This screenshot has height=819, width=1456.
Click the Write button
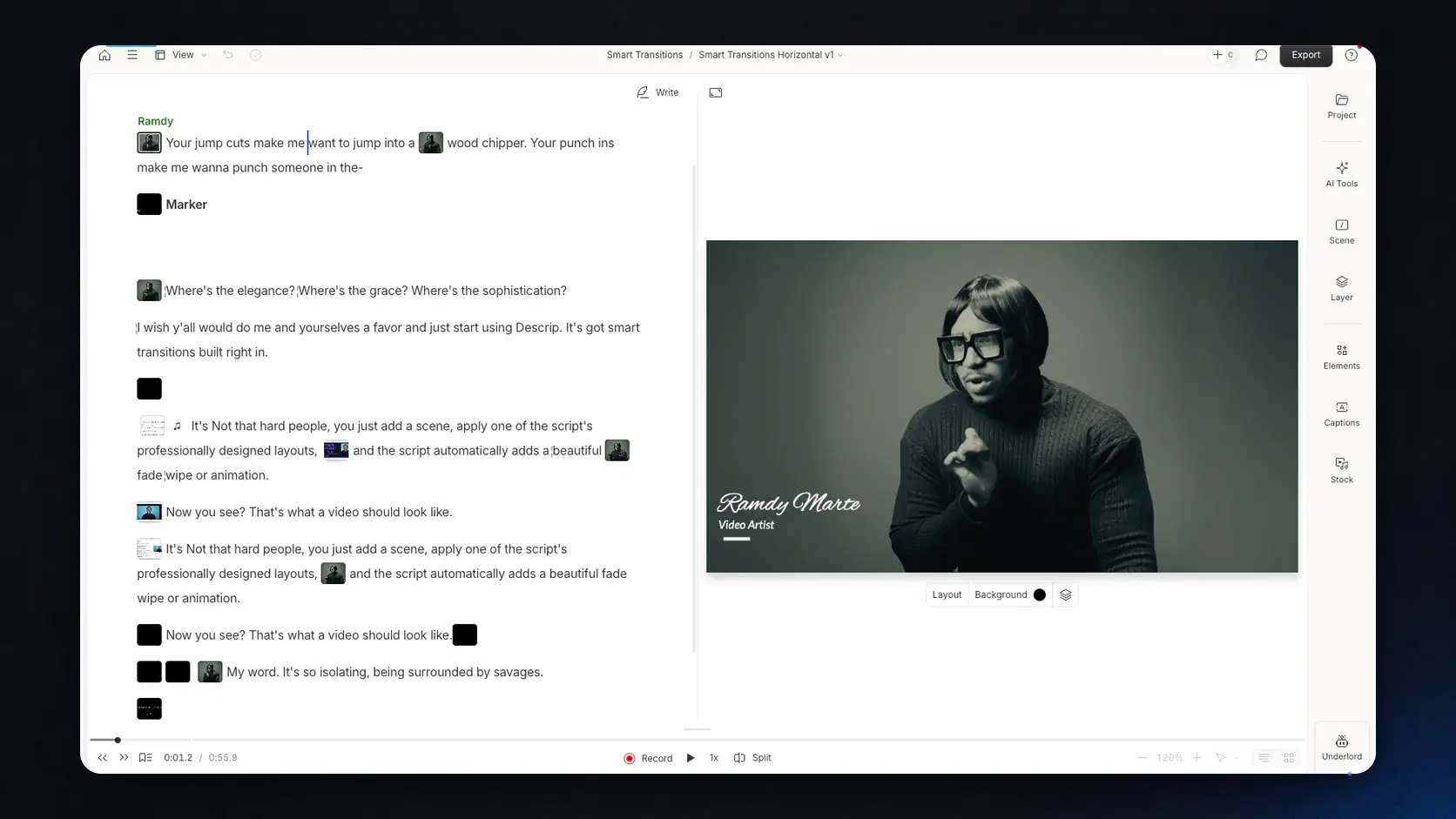click(x=657, y=92)
